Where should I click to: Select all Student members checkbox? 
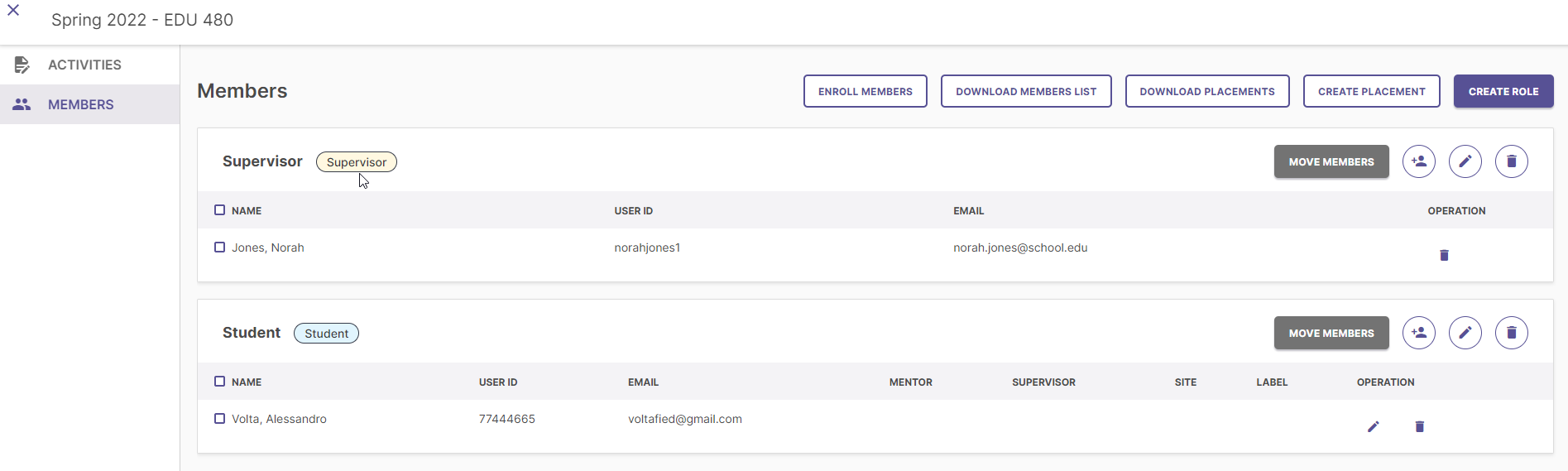tap(219, 382)
